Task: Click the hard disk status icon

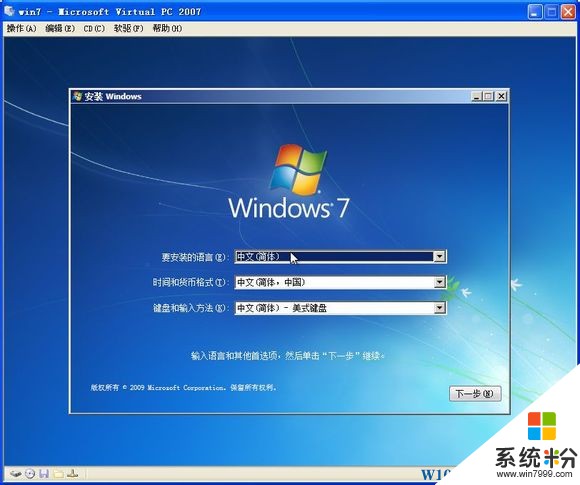Action: coord(15,473)
